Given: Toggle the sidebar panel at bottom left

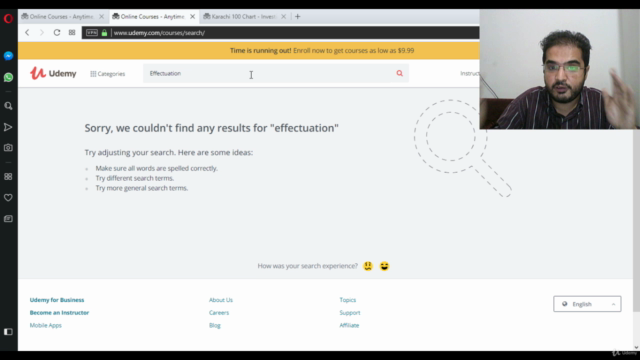Looking at the screenshot, I should pyautogui.click(x=8, y=332).
